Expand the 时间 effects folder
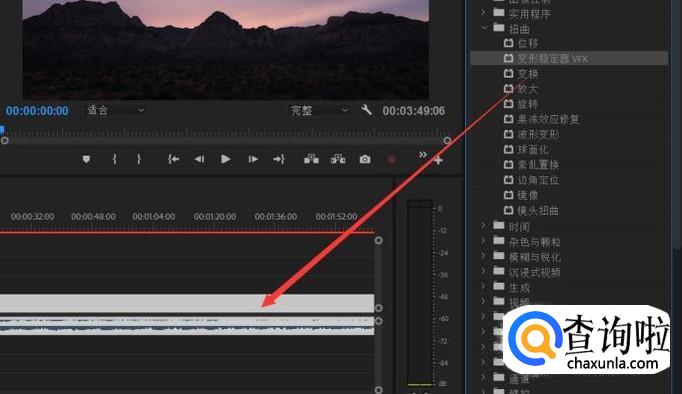This screenshot has width=682, height=394. pyautogui.click(x=483, y=225)
